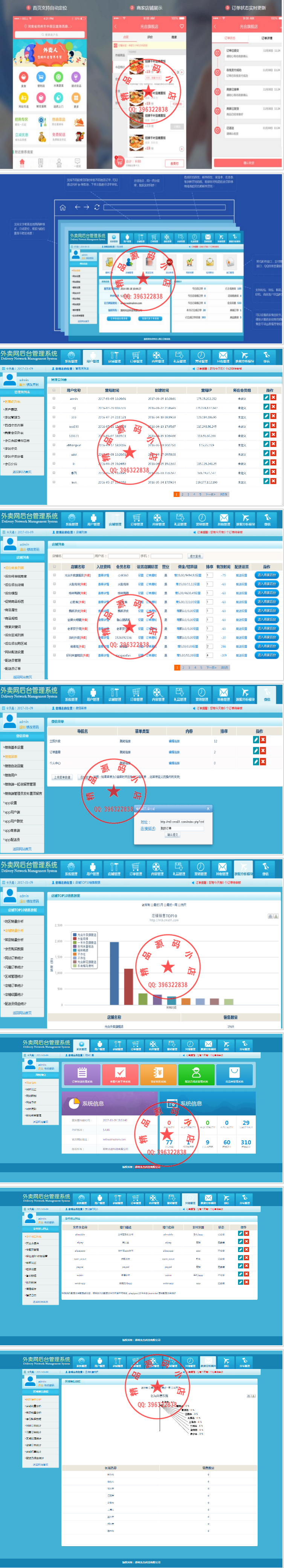
Task: Click the forward arrow in the browser mockup
Action: [87, 207]
